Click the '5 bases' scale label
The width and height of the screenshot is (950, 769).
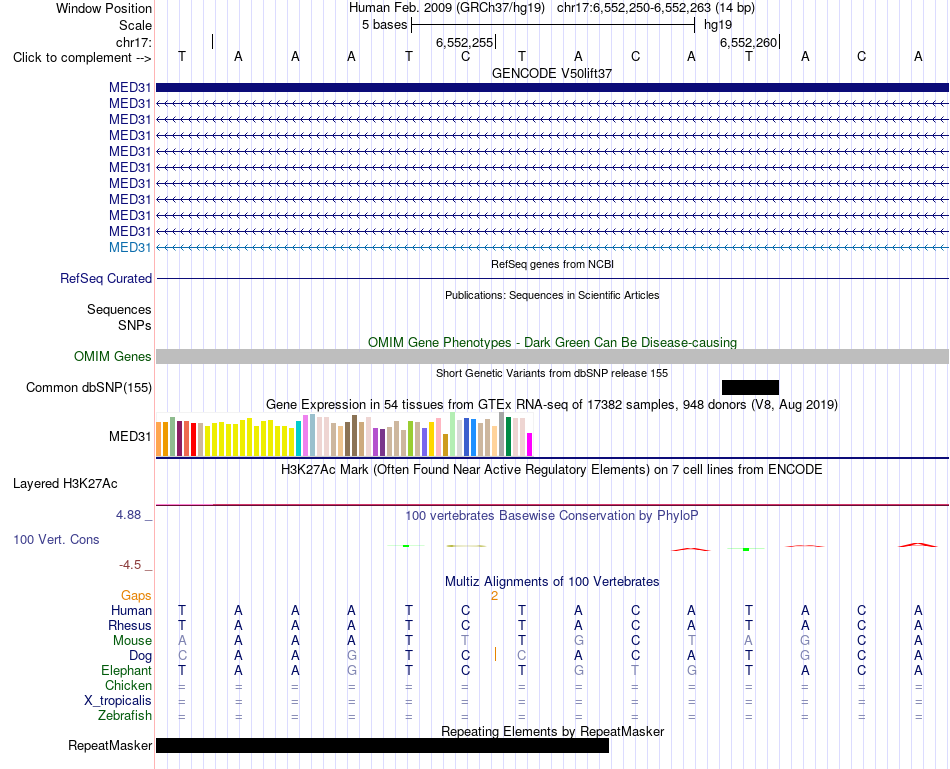tap(384, 25)
